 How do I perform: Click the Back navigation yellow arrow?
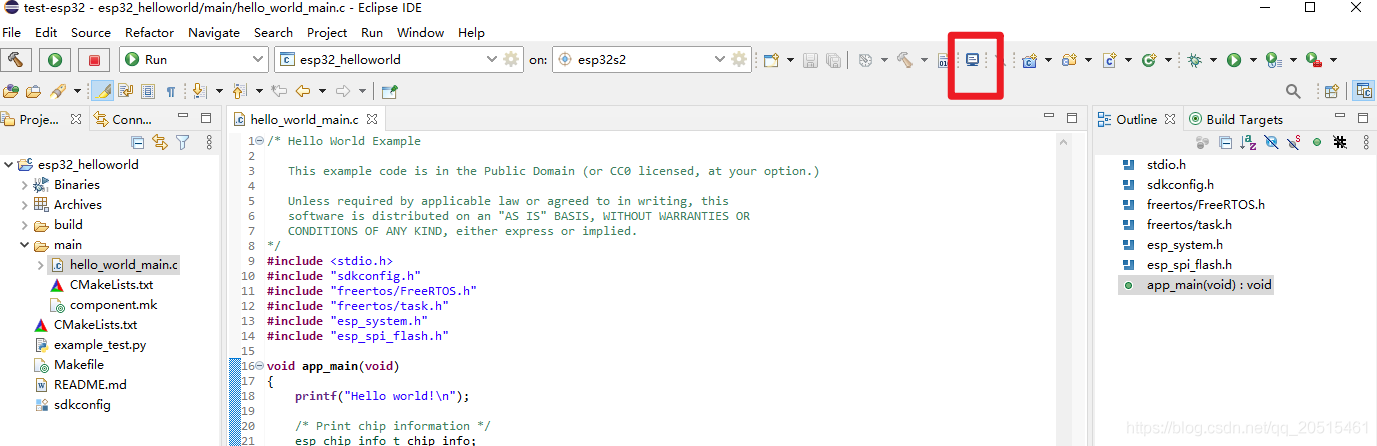pyautogui.click(x=302, y=91)
